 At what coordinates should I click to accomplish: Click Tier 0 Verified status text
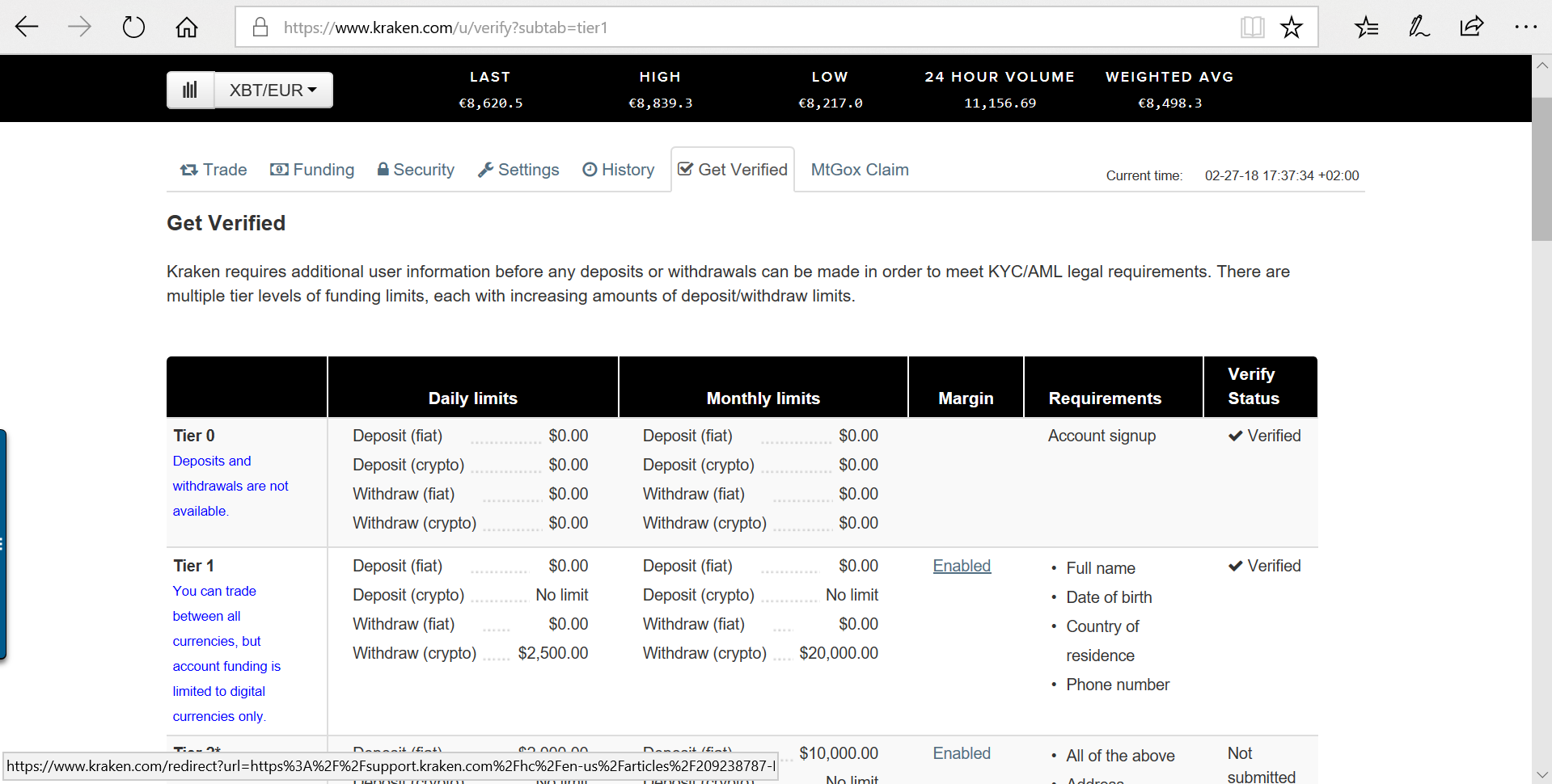tap(1274, 436)
